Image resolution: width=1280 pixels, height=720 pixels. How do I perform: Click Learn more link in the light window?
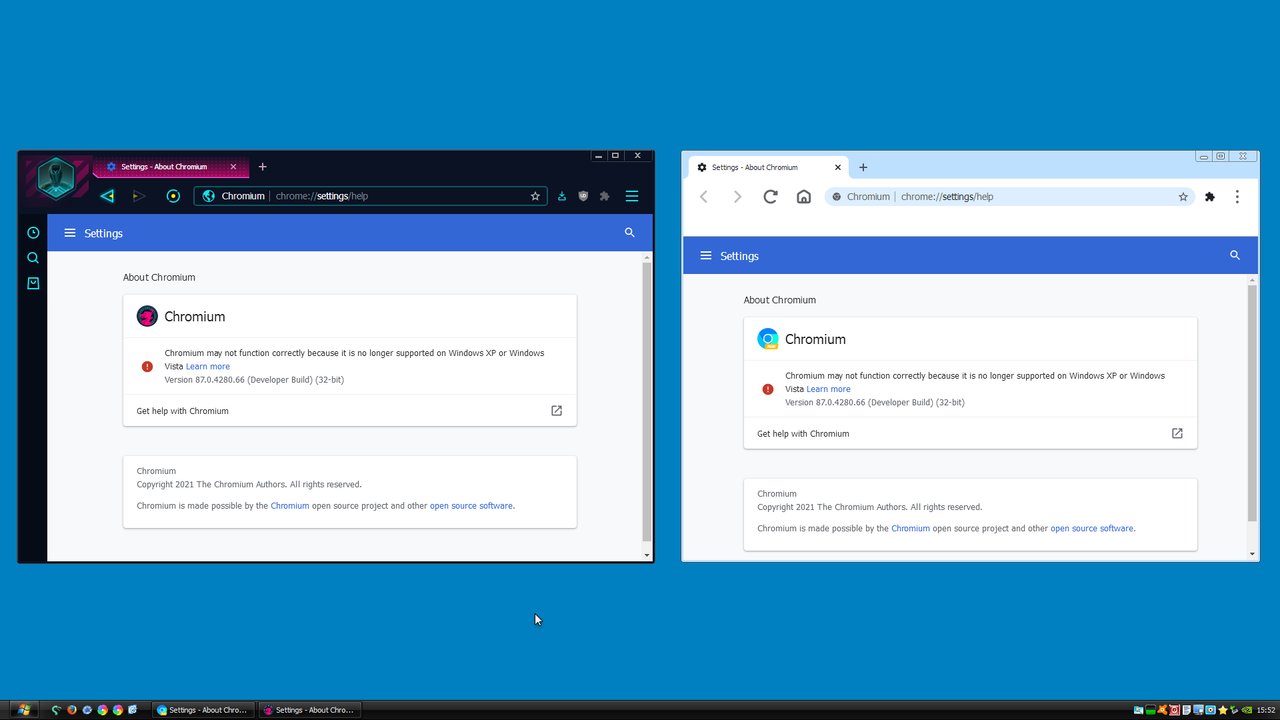pyautogui.click(x=829, y=389)
